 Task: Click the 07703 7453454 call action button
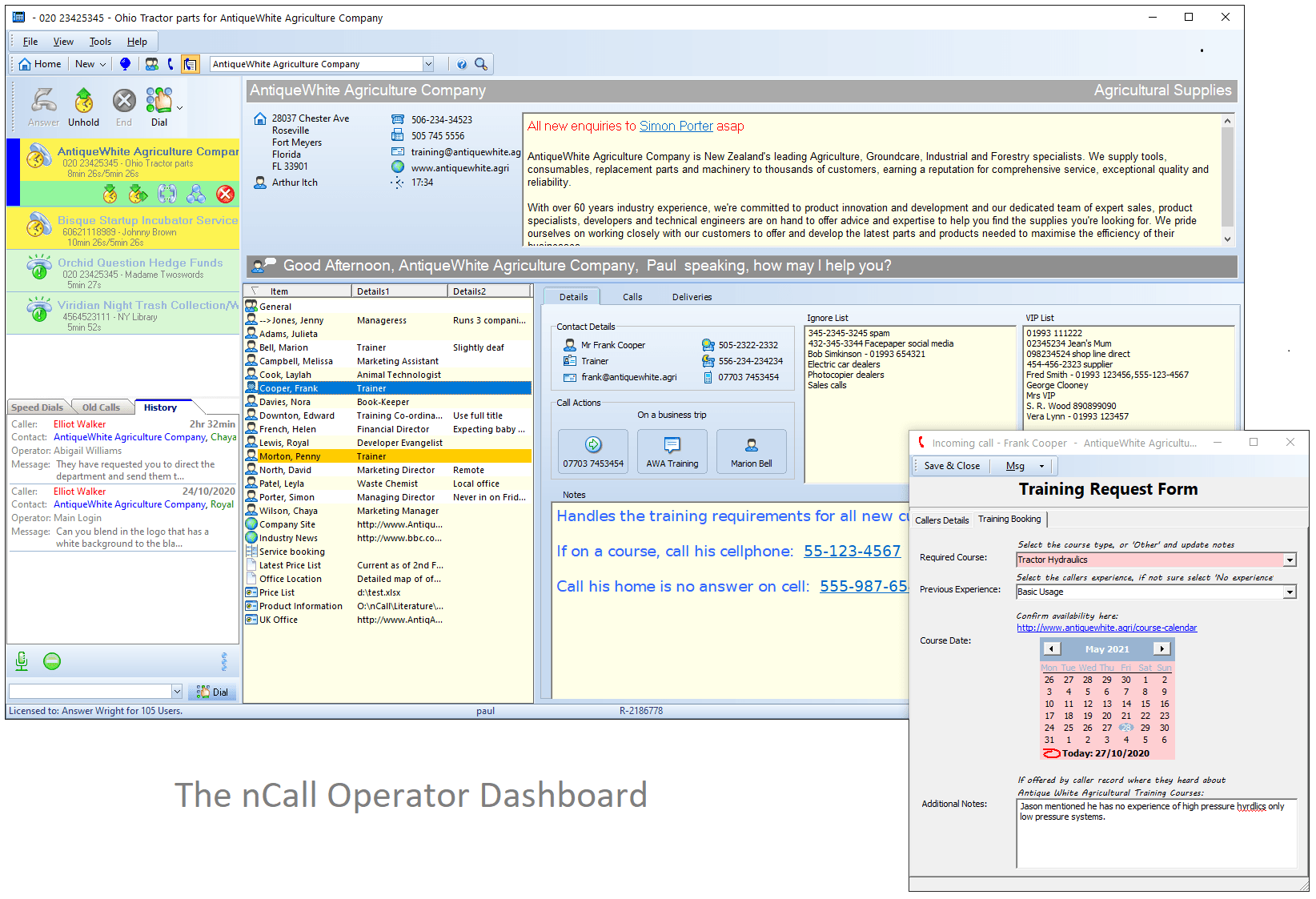pyautogui.click(x=593, y=452)
